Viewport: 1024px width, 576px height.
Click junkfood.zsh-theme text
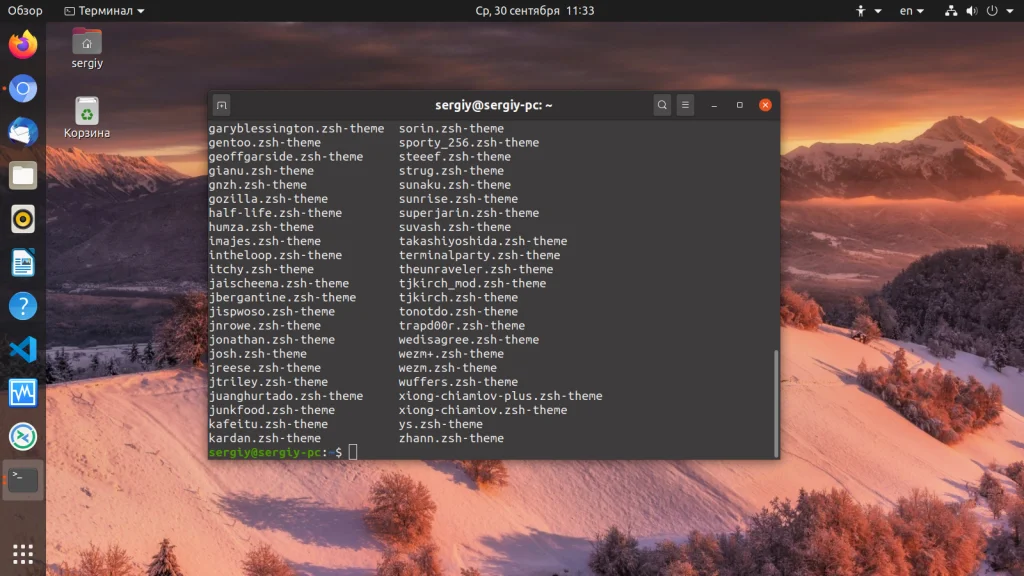(272, 410)
